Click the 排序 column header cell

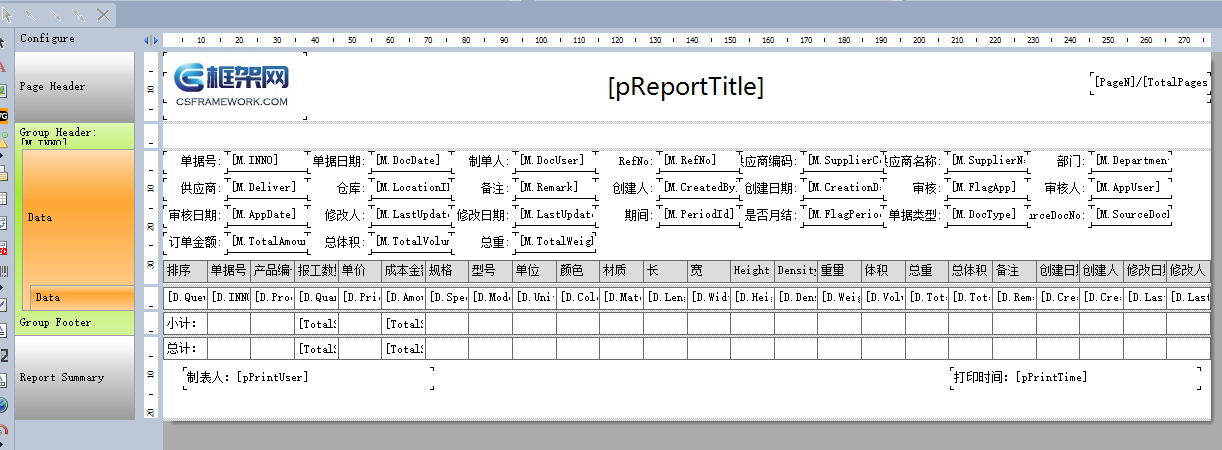click(185, 270)
